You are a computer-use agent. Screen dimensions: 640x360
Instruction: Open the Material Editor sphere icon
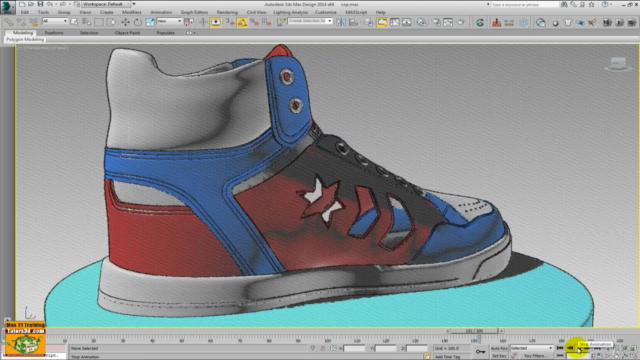421,22
